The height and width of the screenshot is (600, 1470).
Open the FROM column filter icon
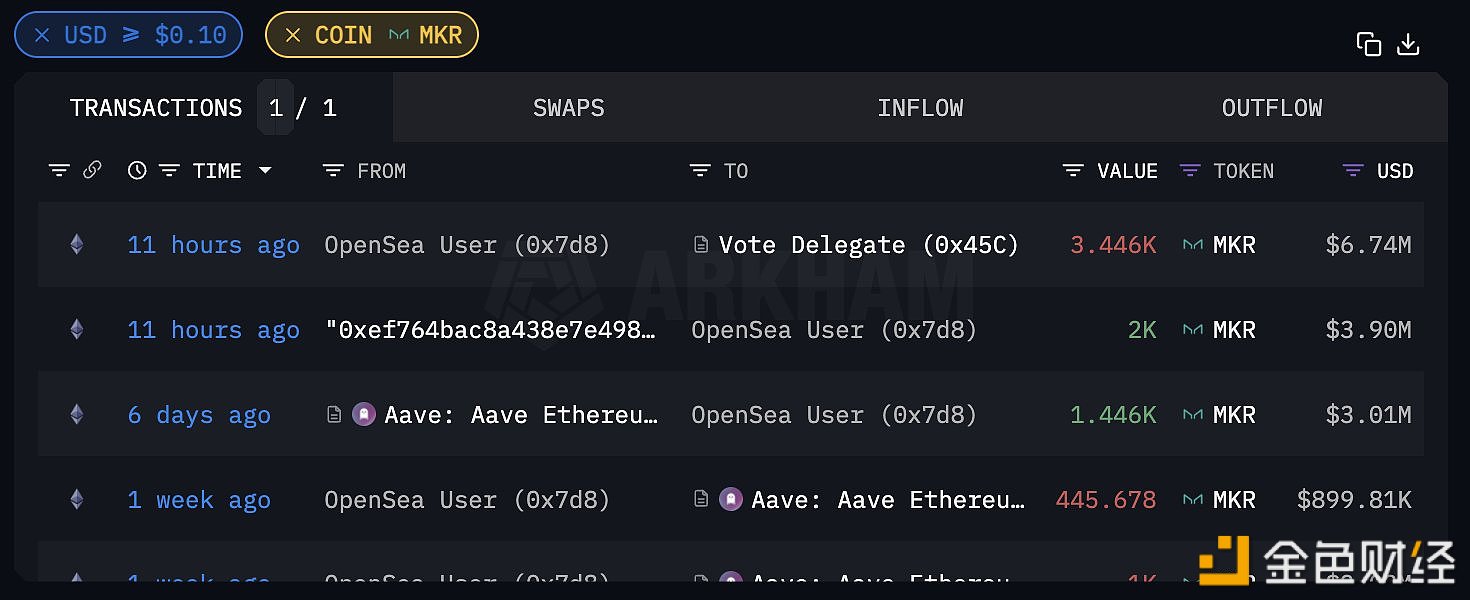tap(333, 171)
